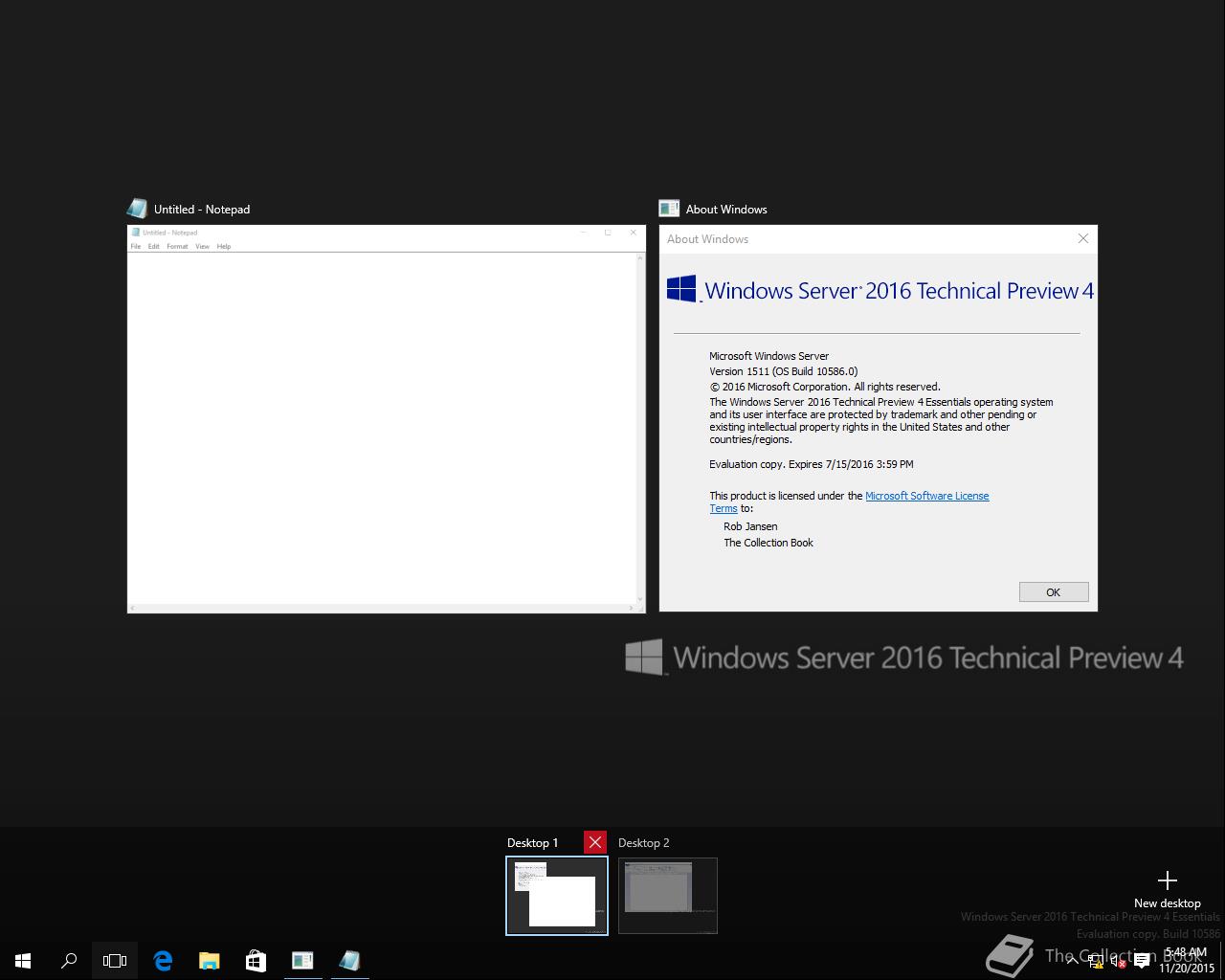Open the network status tray icon
The height and width of the screenshot is (980, 1225).
click(x=1096, y=962)
